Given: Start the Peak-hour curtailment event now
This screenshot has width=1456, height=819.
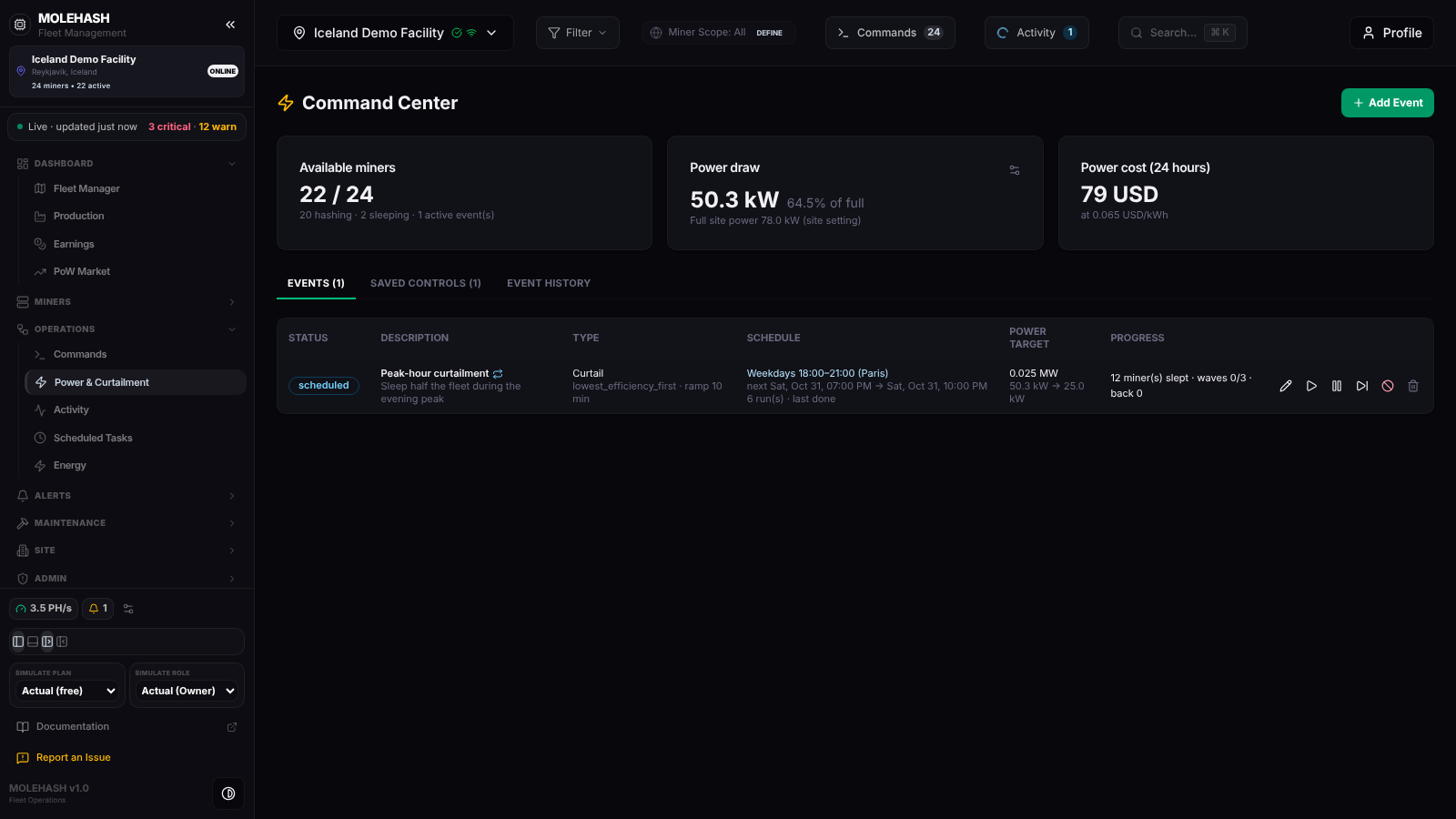Looking at the screenshot, I should [1311, 386].
